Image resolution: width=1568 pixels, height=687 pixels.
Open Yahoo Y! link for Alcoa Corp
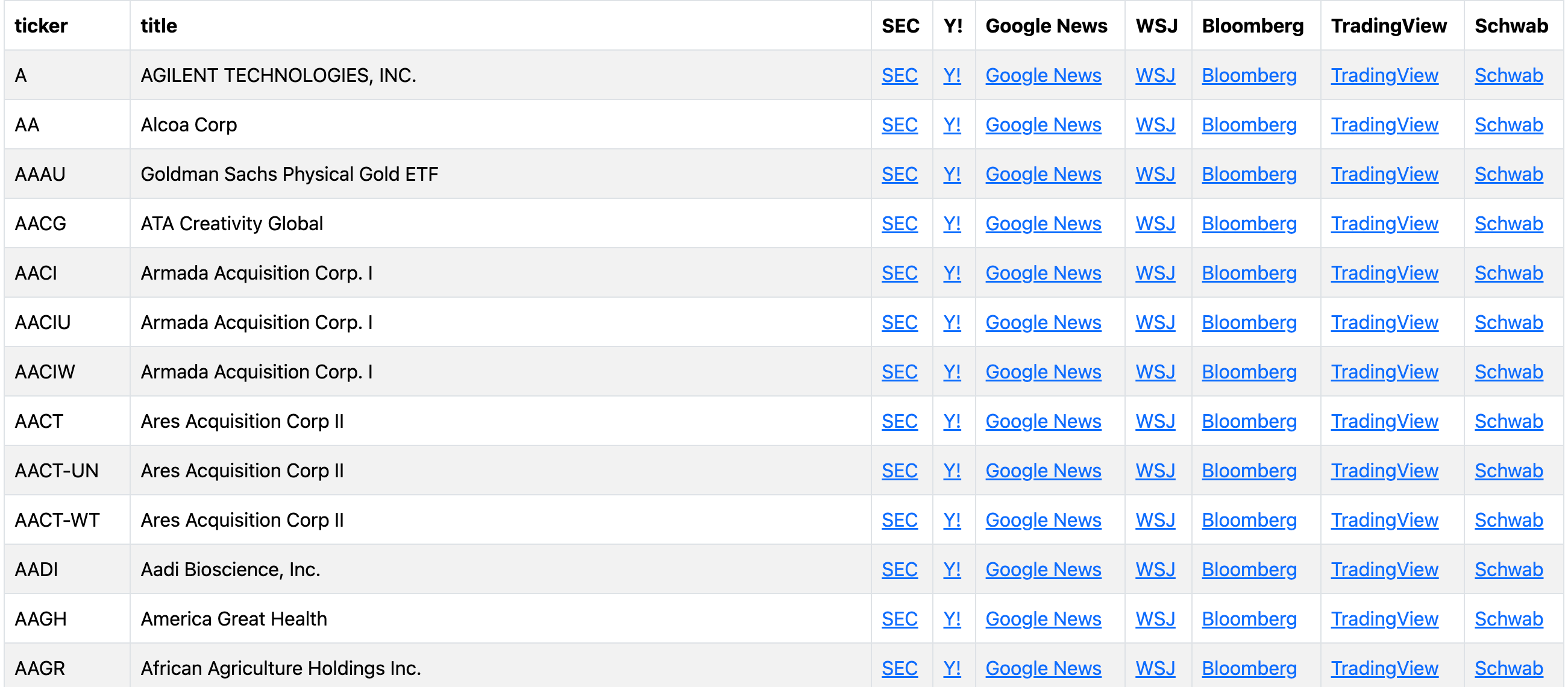[952, 125]
